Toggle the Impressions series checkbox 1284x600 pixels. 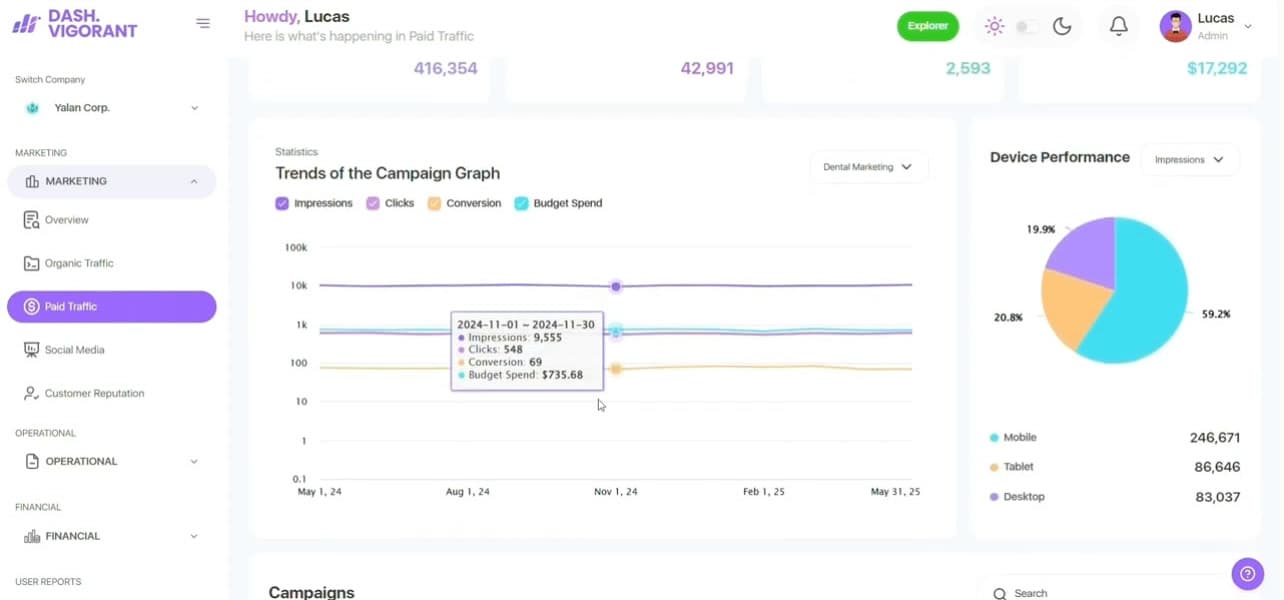click(282, 203)
